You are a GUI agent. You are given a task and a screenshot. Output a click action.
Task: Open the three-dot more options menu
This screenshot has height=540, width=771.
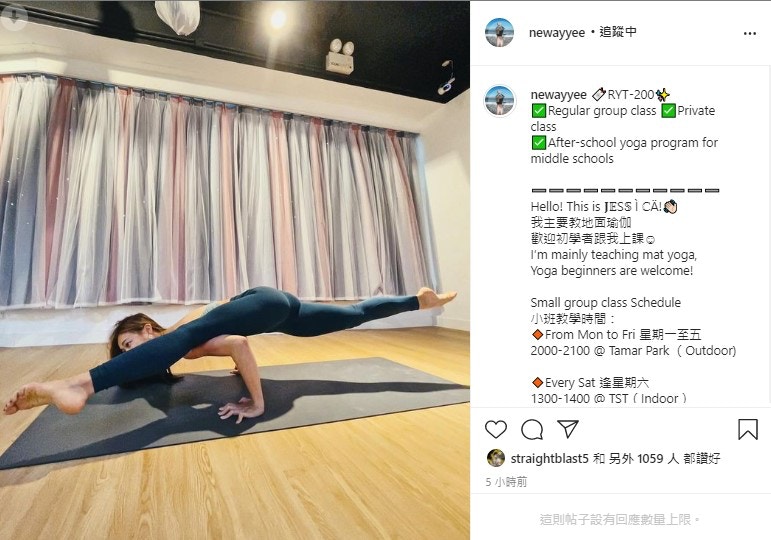(750, 33)
